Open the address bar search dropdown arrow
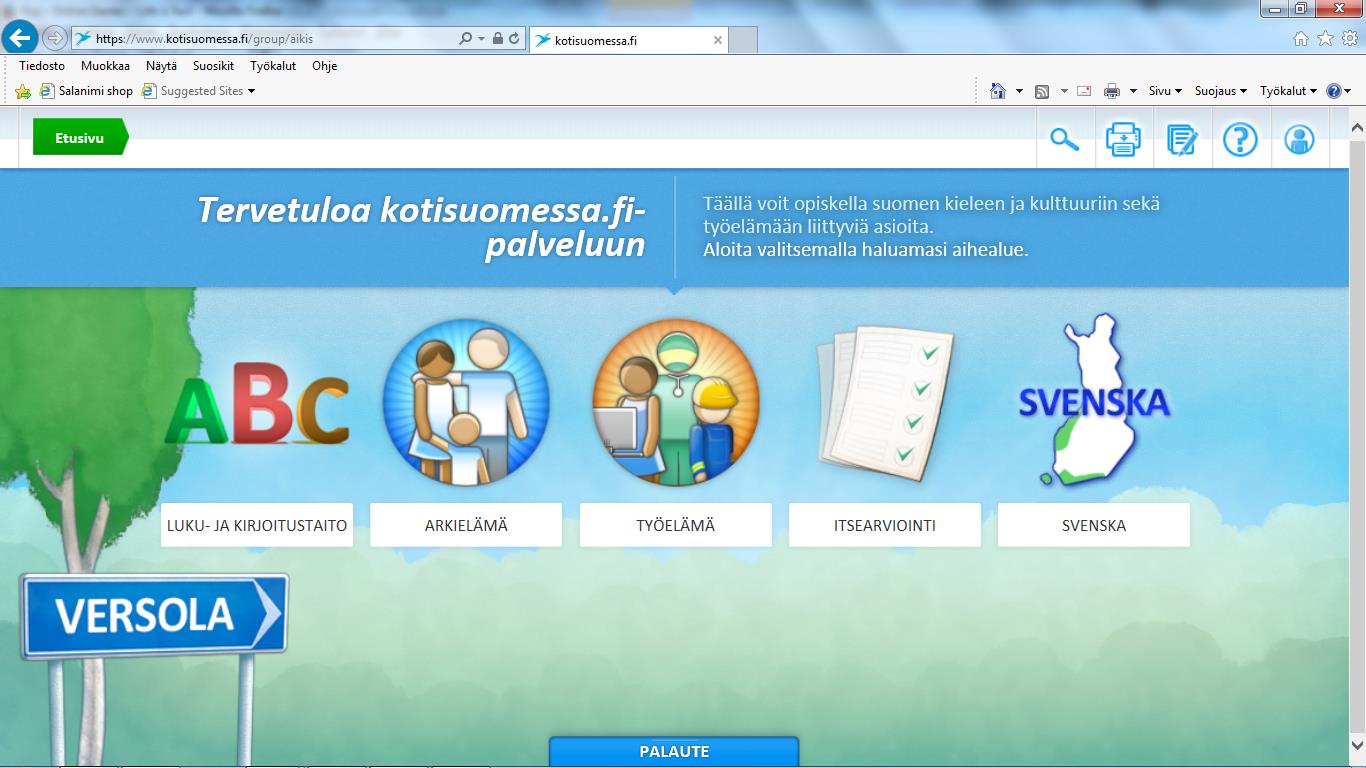 (x=481, y=39)
